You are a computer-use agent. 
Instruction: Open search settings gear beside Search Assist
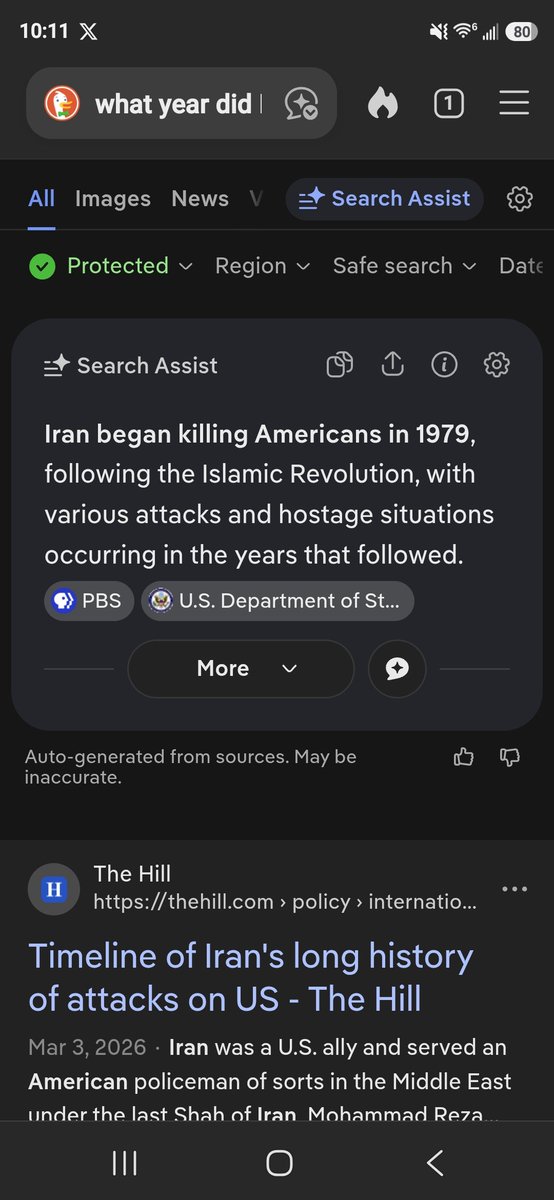(520, 199)
